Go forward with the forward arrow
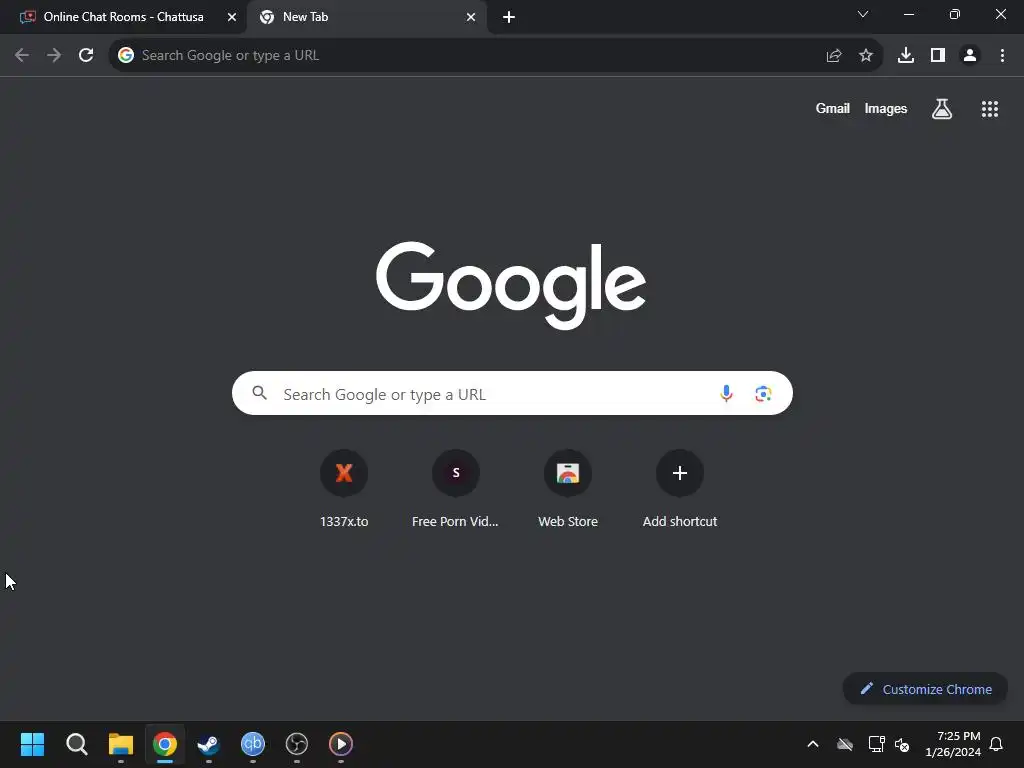 coord(54,56)
